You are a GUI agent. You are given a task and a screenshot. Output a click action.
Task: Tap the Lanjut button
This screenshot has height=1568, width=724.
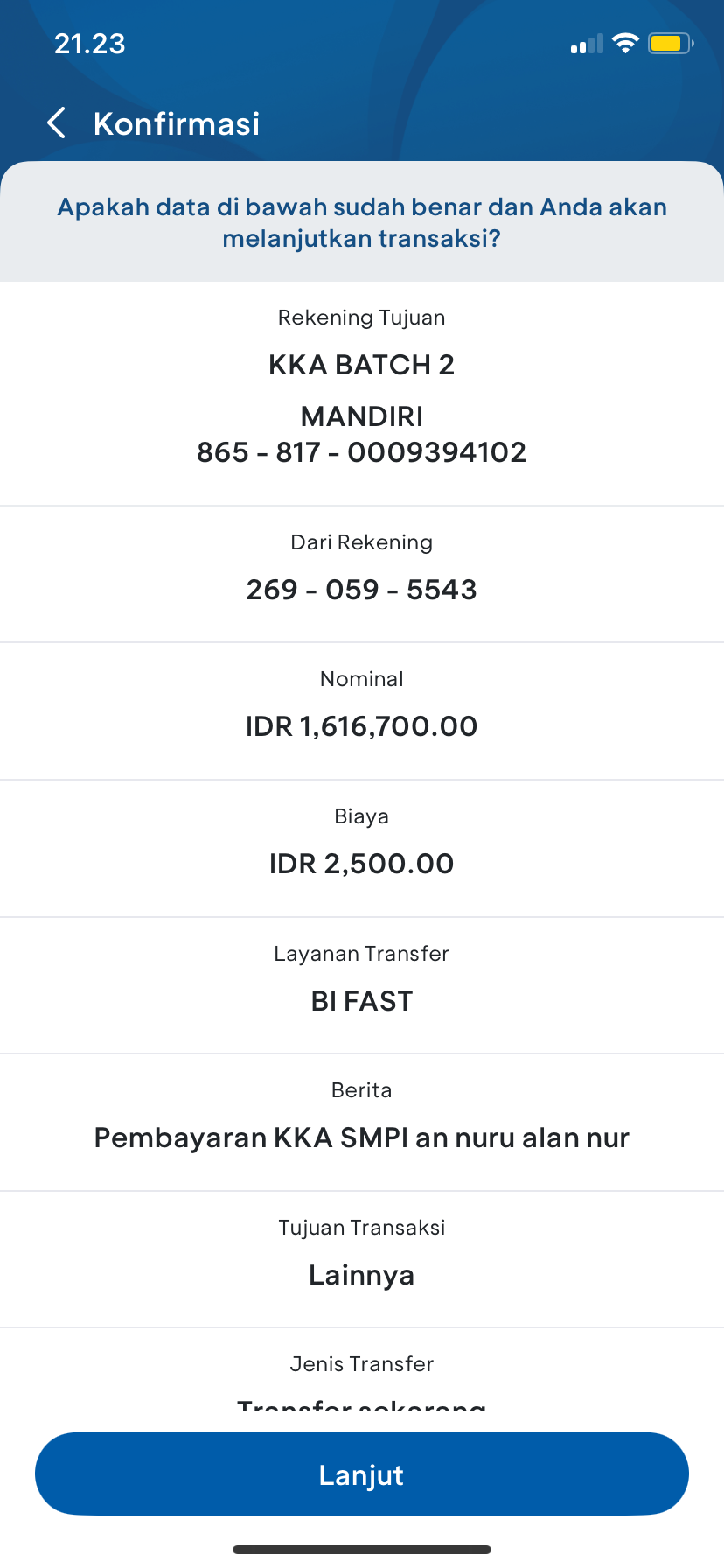point(362,1474)
